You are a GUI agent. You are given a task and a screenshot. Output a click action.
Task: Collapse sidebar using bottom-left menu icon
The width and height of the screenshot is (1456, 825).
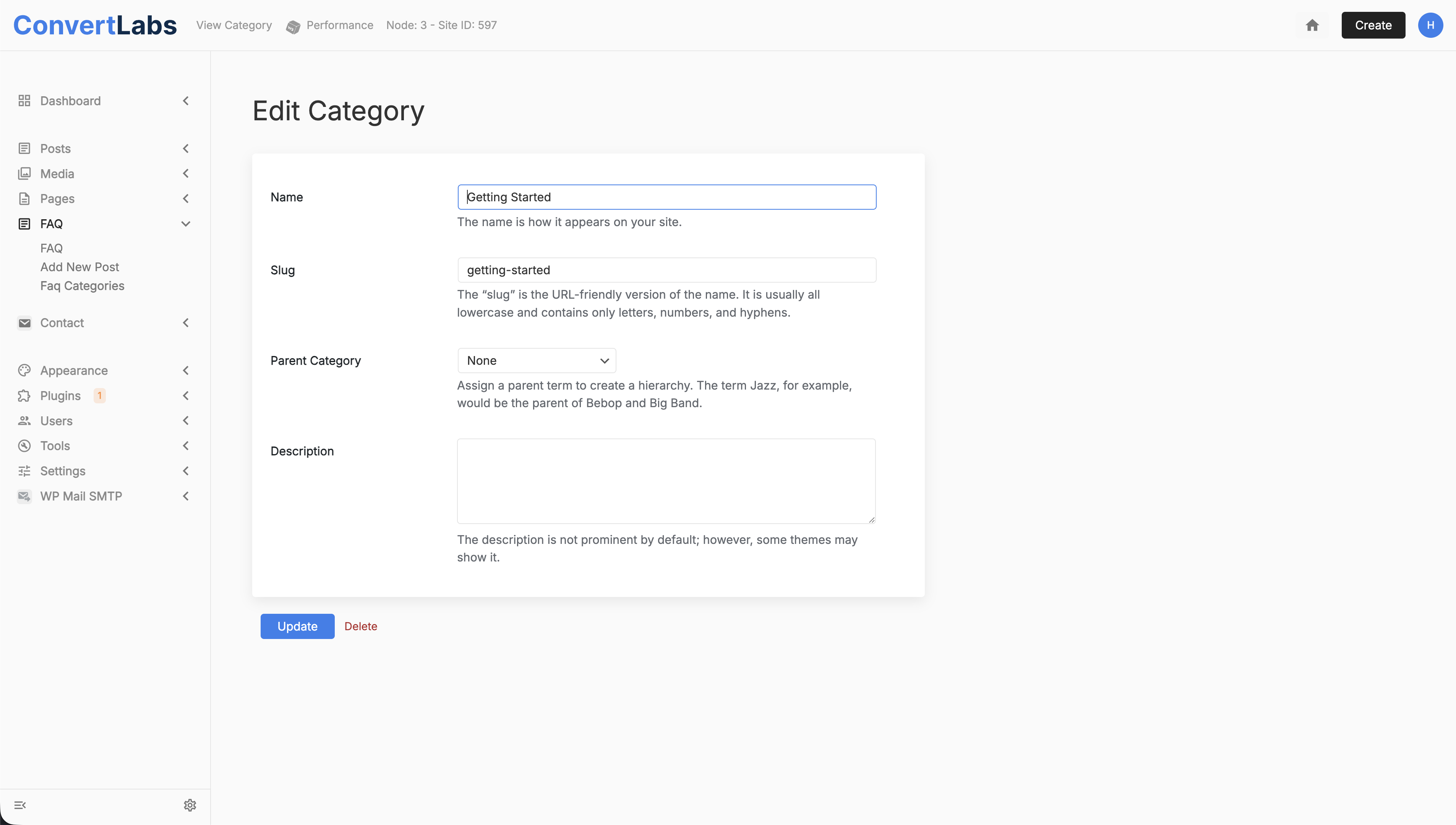pos(20,805)
